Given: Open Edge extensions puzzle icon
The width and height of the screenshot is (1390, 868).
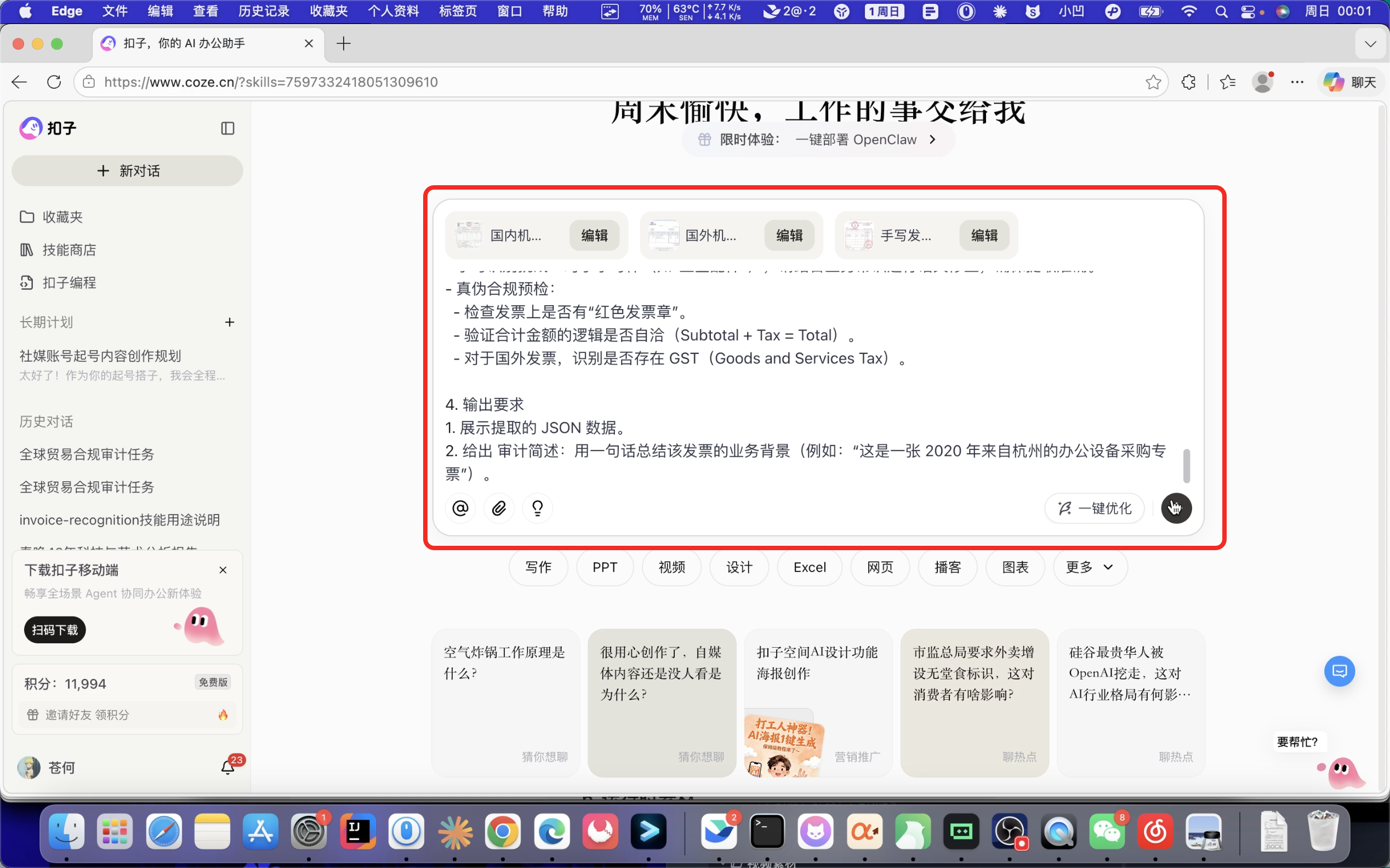Looking at the screenshot, I should tap(1188, 82).
